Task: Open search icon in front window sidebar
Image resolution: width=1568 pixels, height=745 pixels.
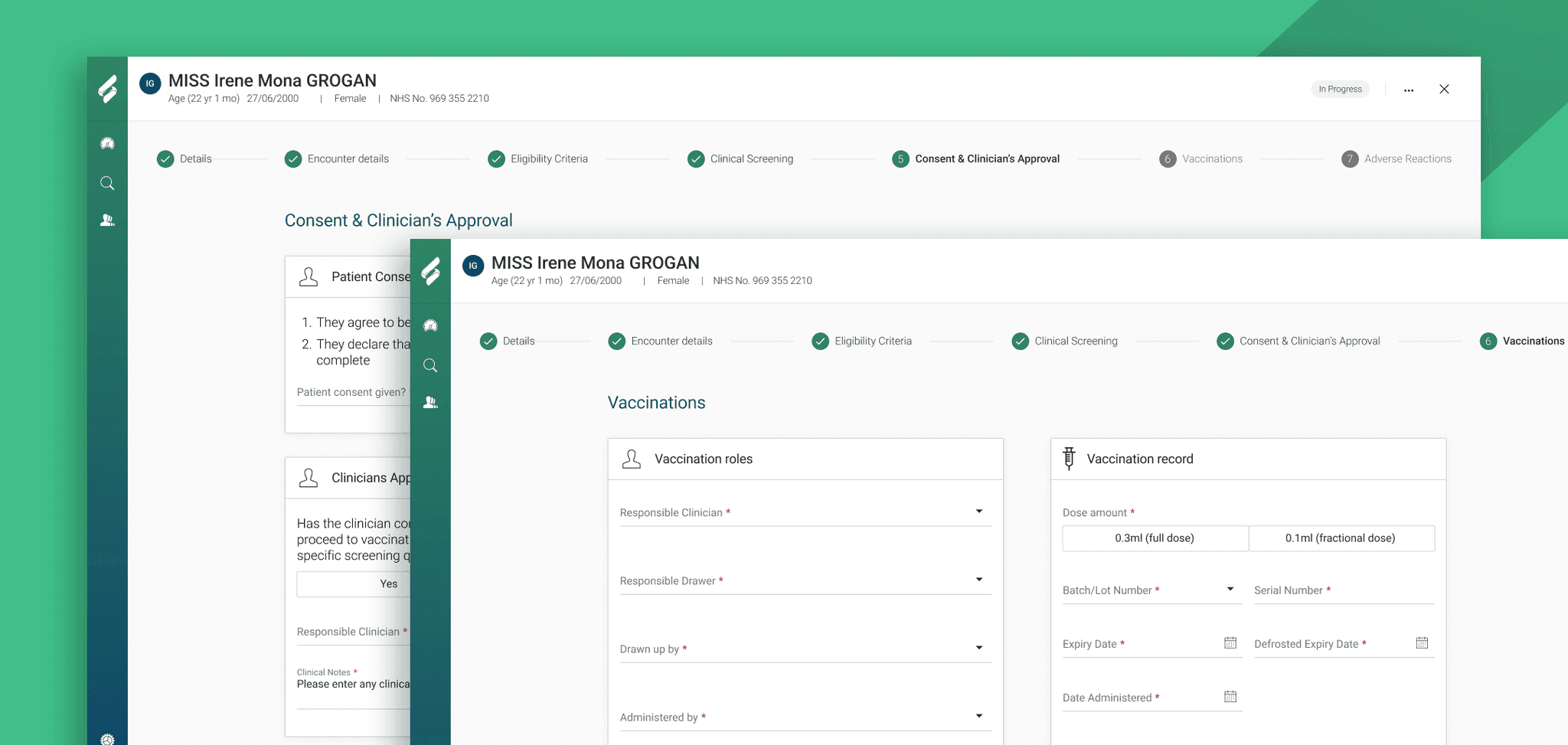Action: pos(430,365)
